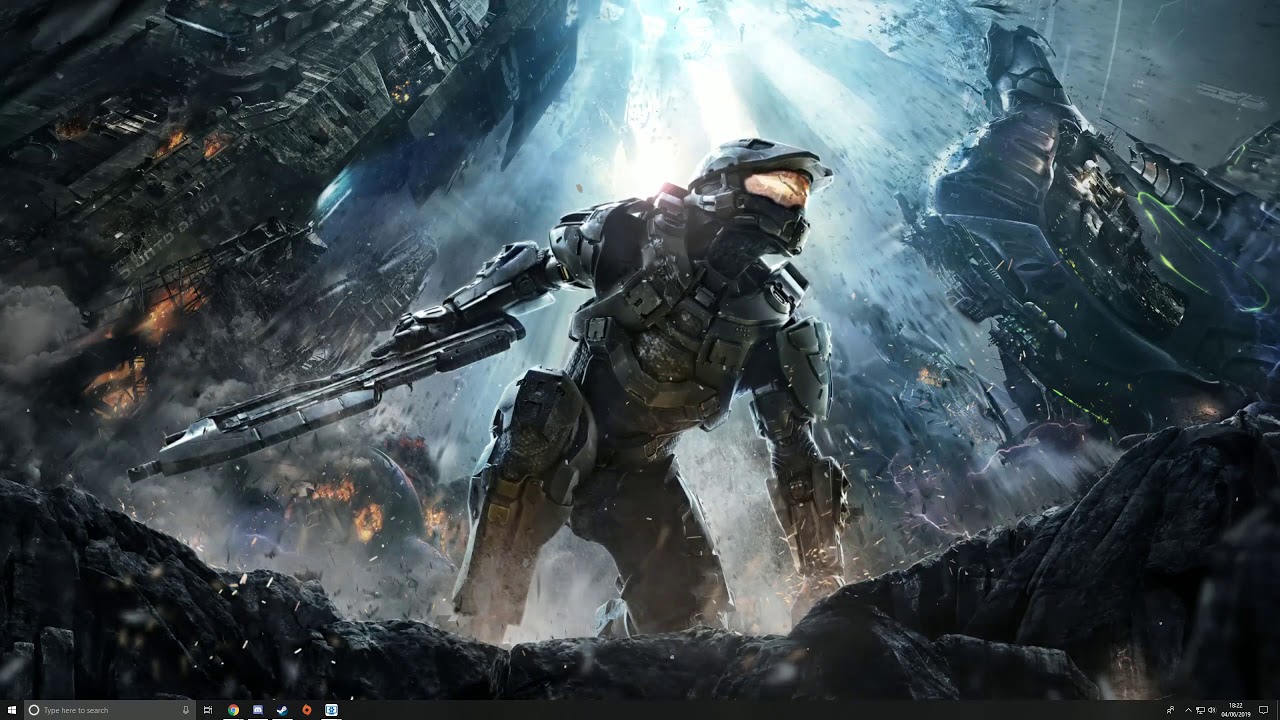This screenshot has height=720, width=1280.
Task: Activate the search box microphone
Action: point(186,710)
